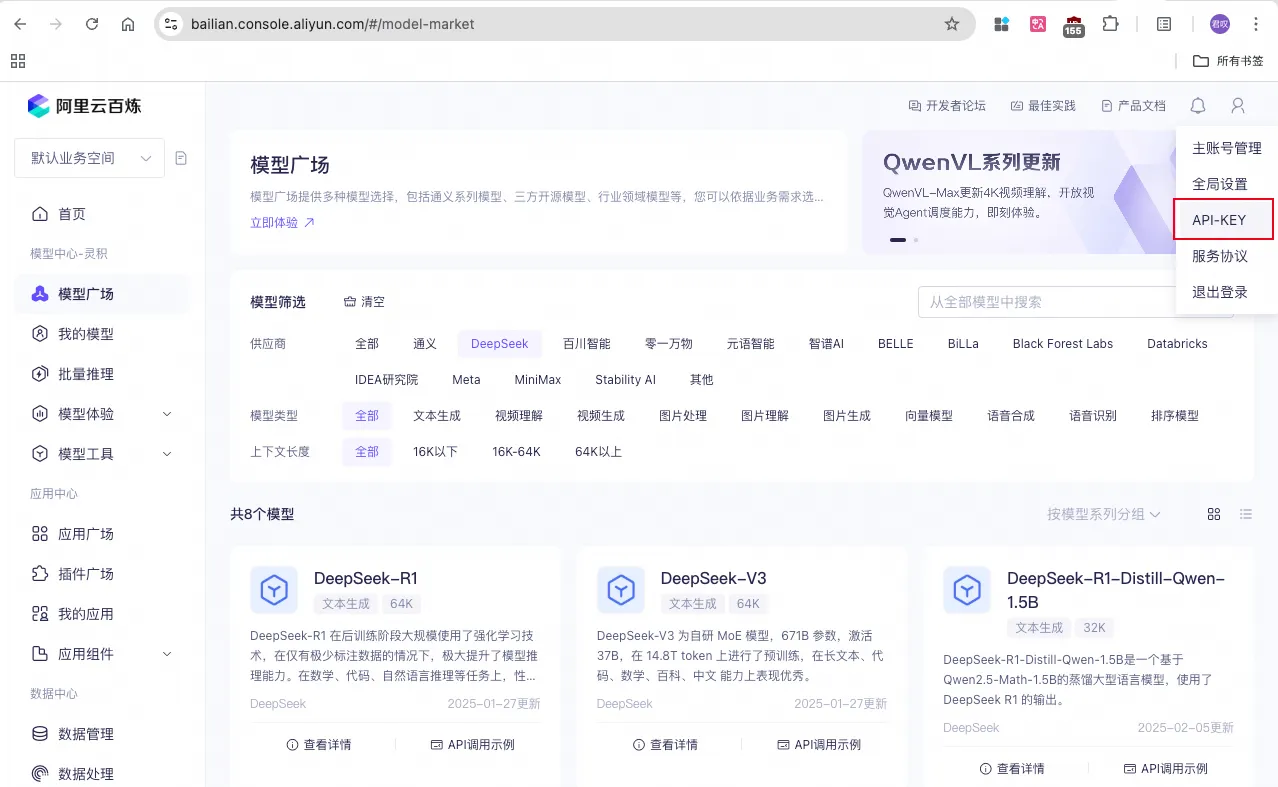Screen dimensions: 1278x787
Task: Open 模型广场 in the sidebar
Action: tap(102, 294)
